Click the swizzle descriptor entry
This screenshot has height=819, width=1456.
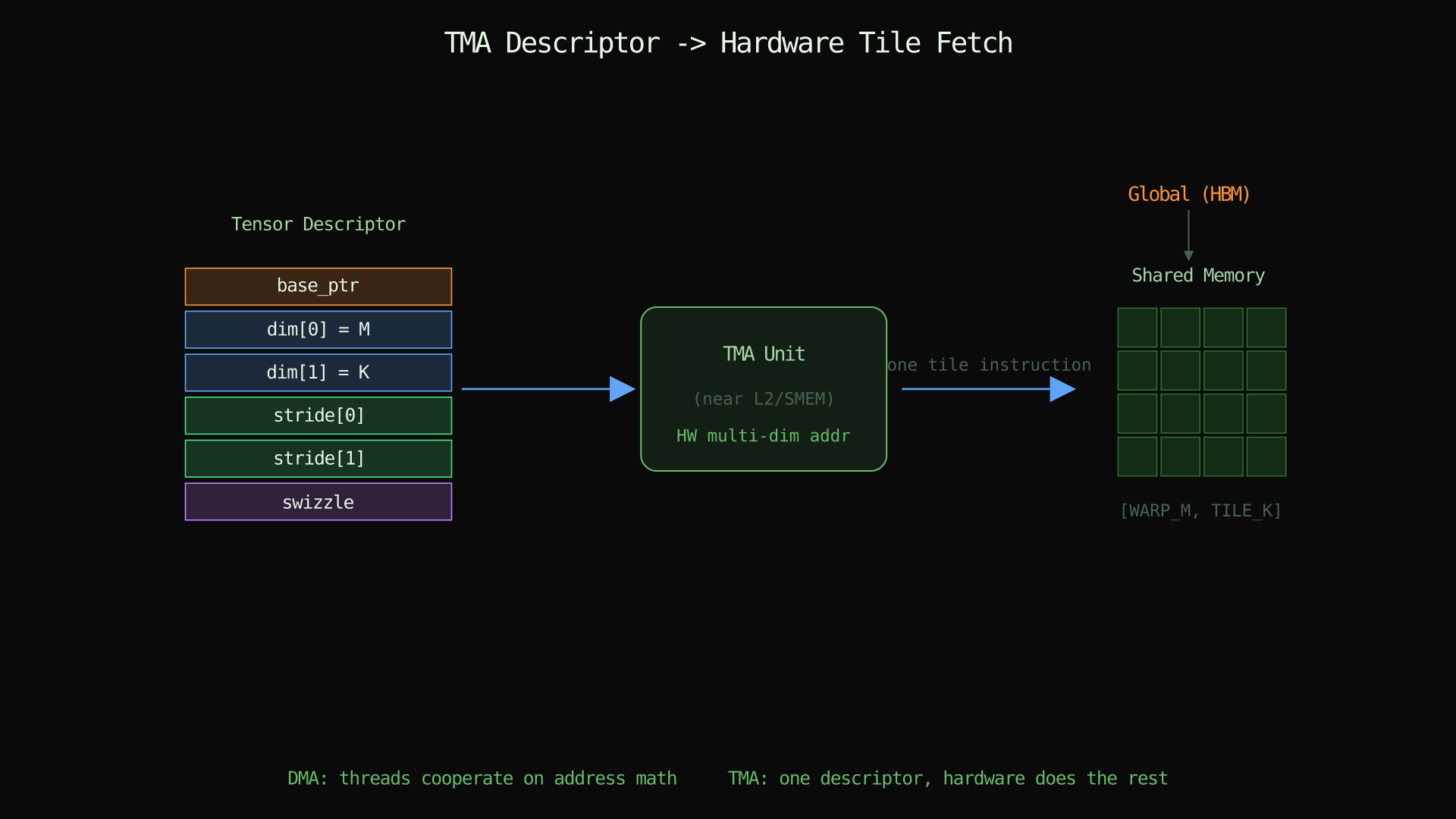point(318,501)
